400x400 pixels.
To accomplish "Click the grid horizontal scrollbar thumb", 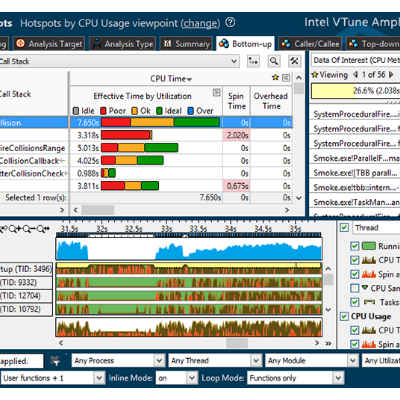I will coord(98,210).
